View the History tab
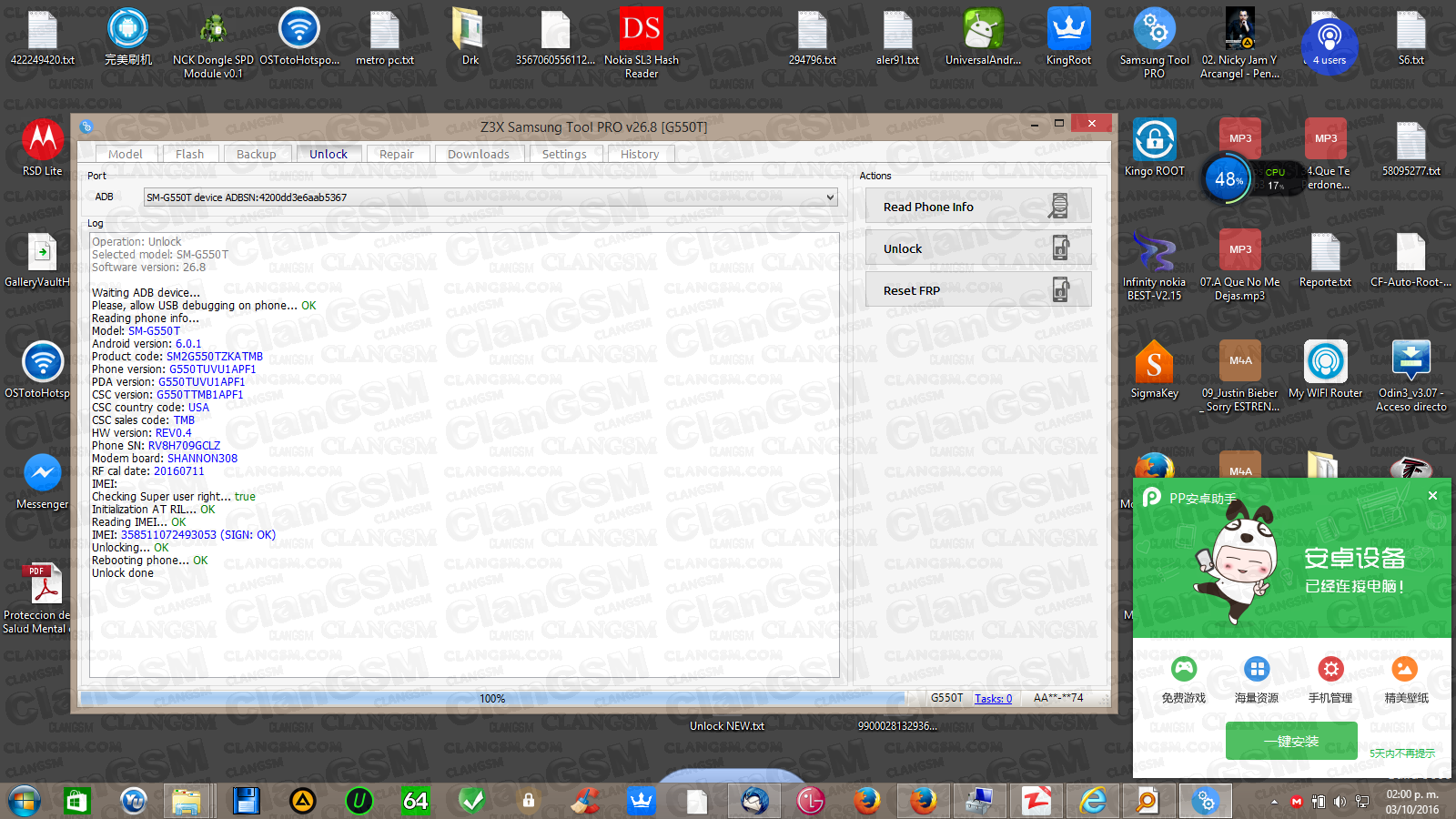Image resolution: width=1456 pixels, height=819 pixels. point(640,154)
